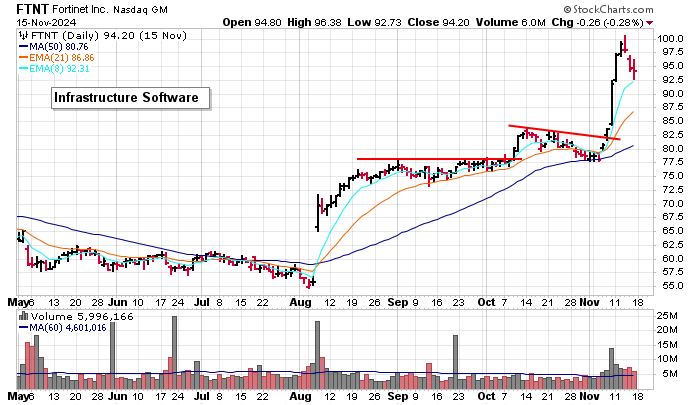Screen dimensions: 700x405
Task: Click the 25M volume axis label
Action: pyautogui.click(x=667, y=316)
